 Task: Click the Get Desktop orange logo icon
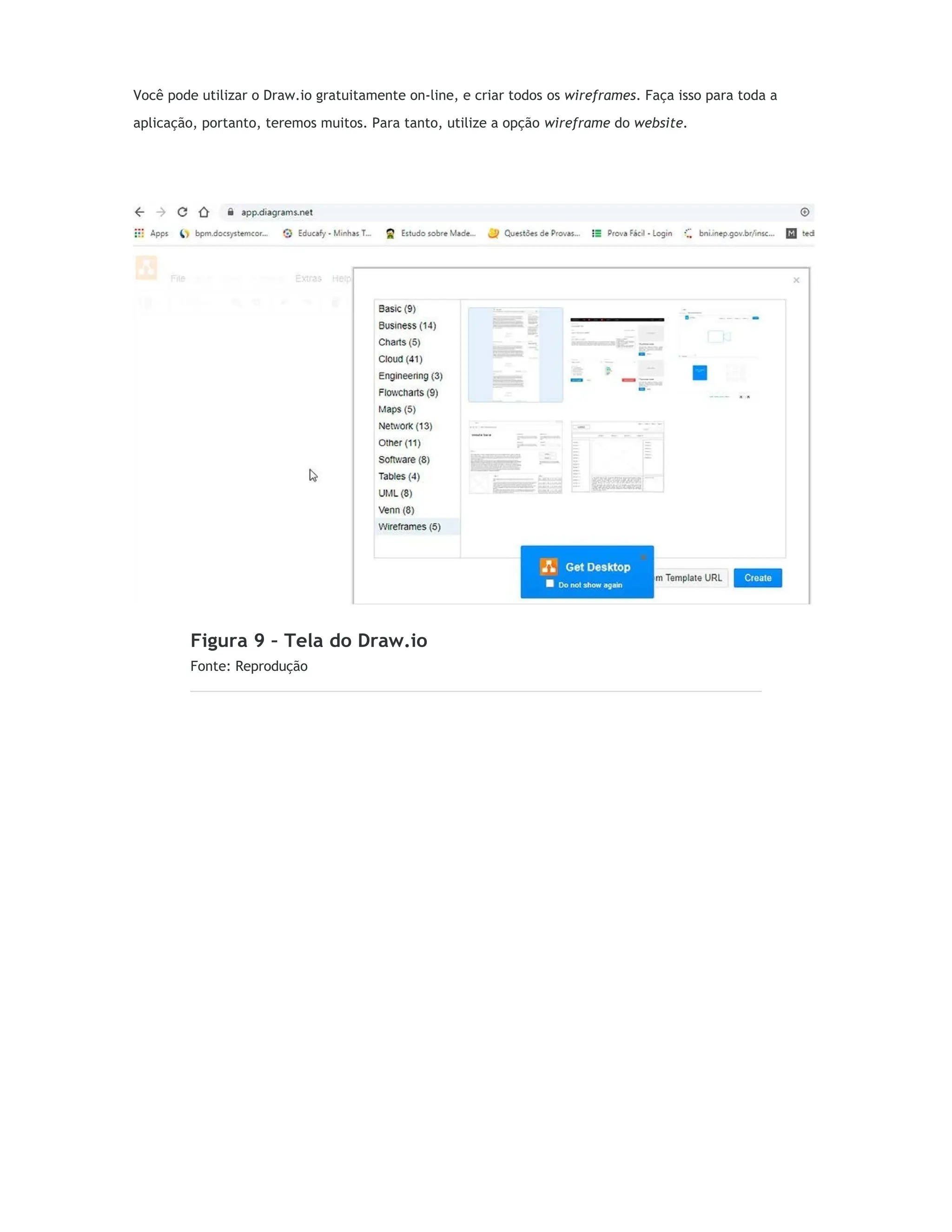click(x=548, y=566)
